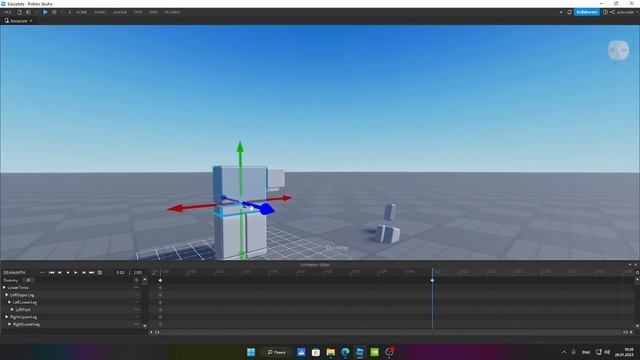Viewport: 640px width, 360px height.
Task: Expand the RightUpperLeg track
Action: [x=7, y=317]
